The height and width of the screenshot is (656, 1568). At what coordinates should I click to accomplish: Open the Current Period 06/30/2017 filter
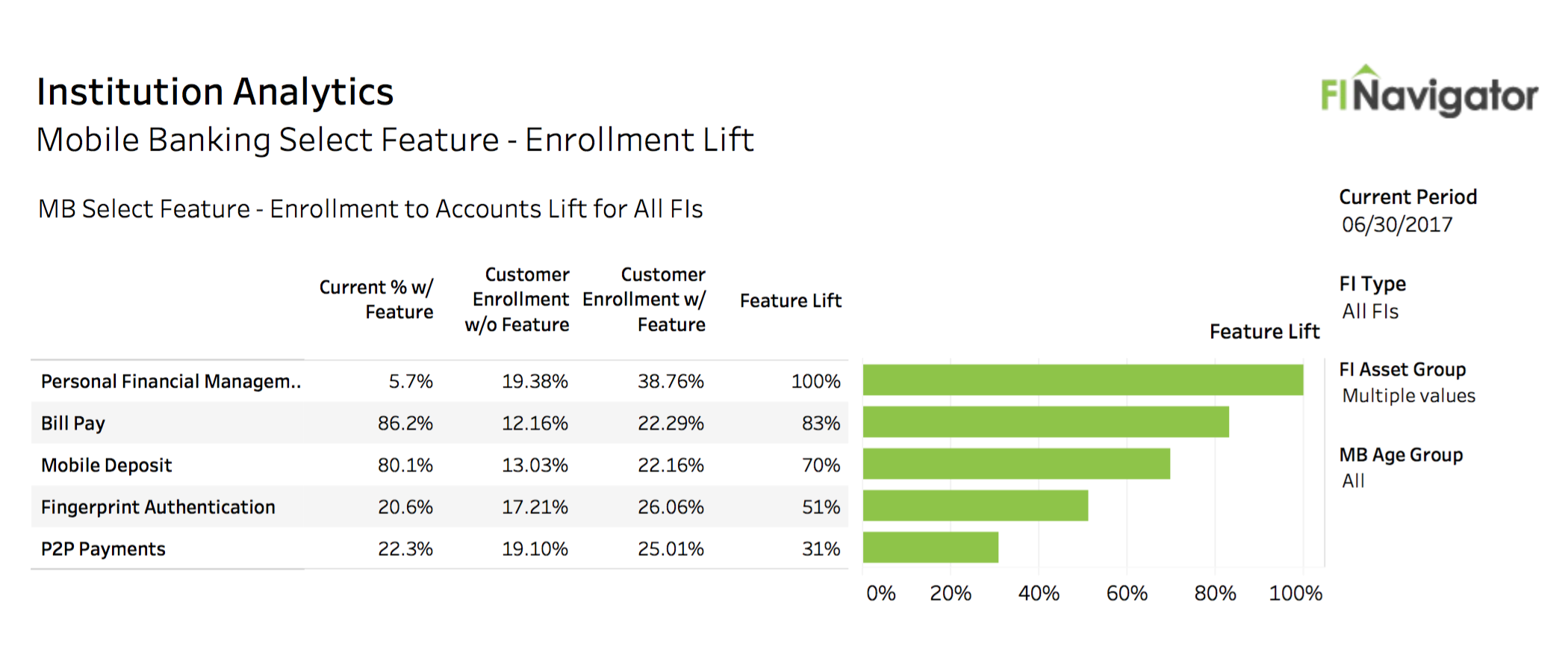point(1396,224)
